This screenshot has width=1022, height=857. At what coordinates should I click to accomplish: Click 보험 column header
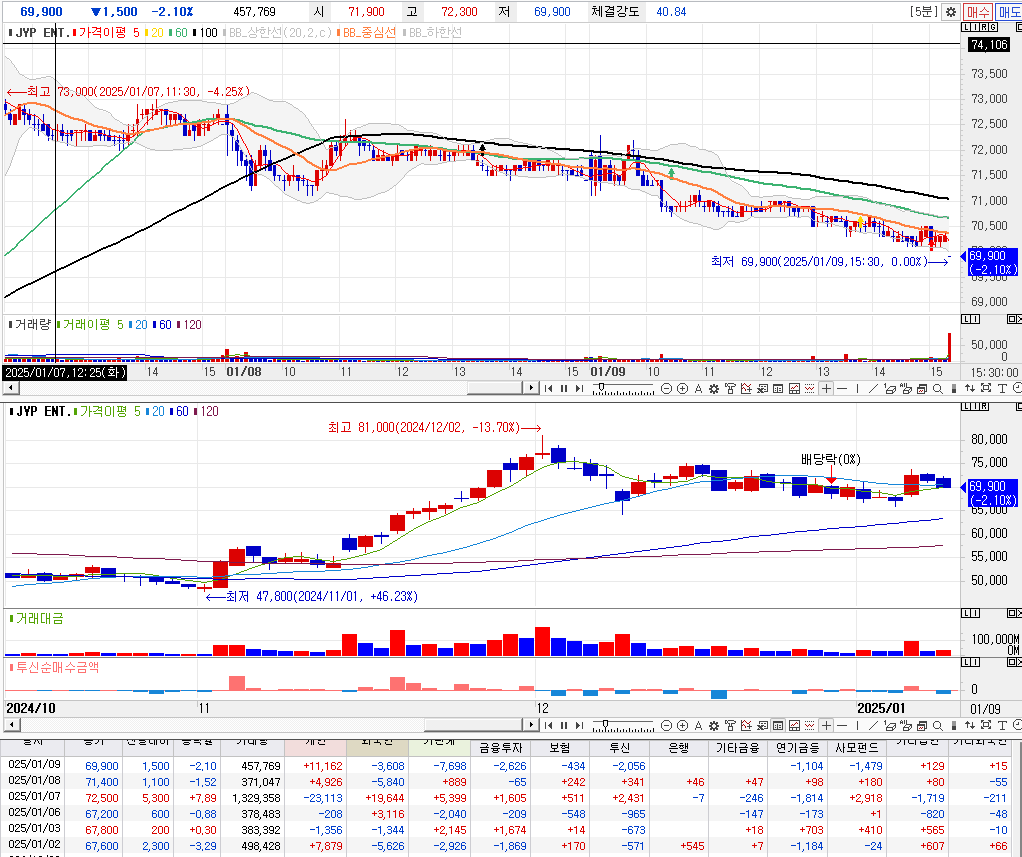pyautogui.click(x=560, y=748)
